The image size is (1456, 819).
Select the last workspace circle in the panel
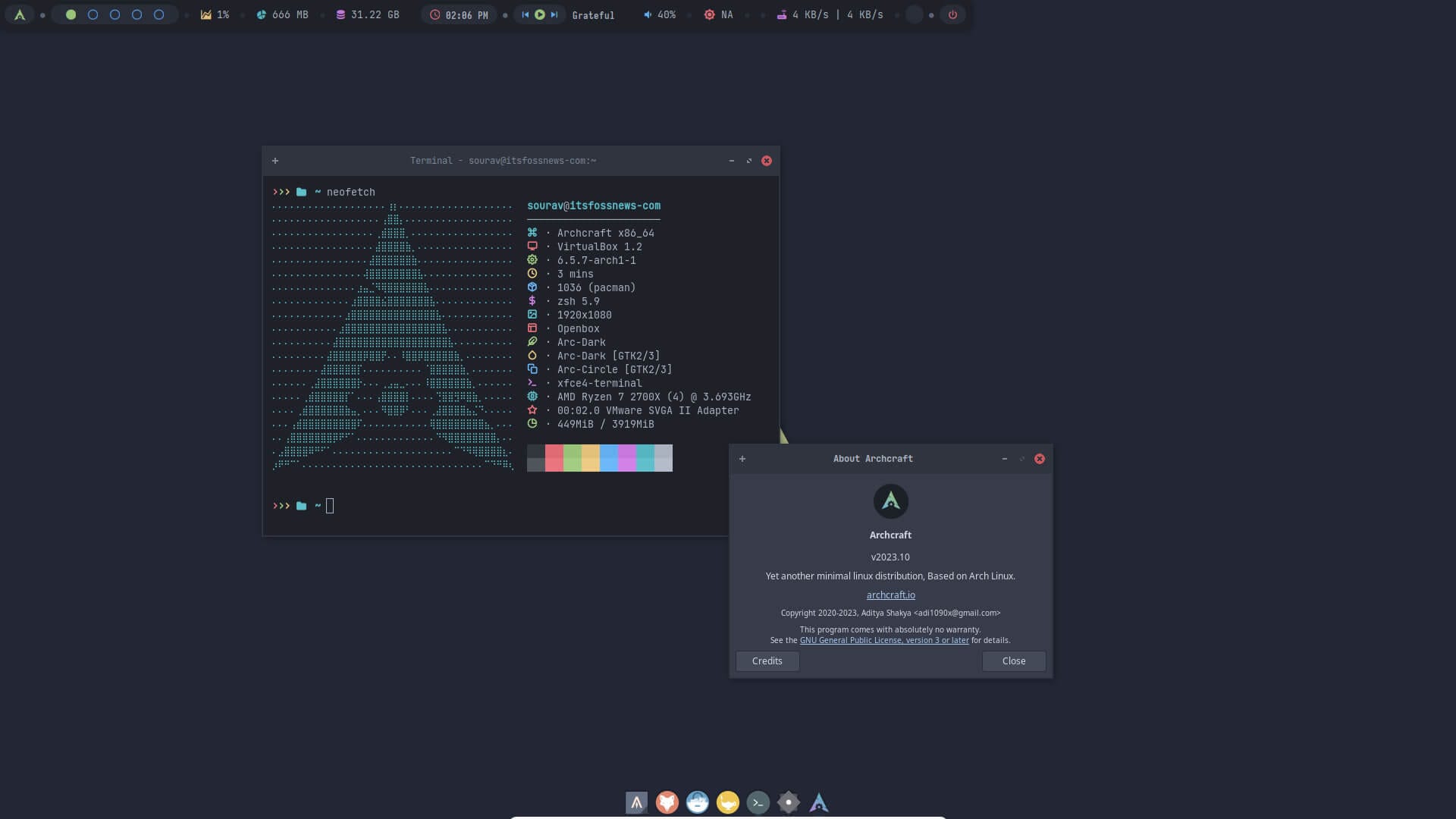(159, 14)
